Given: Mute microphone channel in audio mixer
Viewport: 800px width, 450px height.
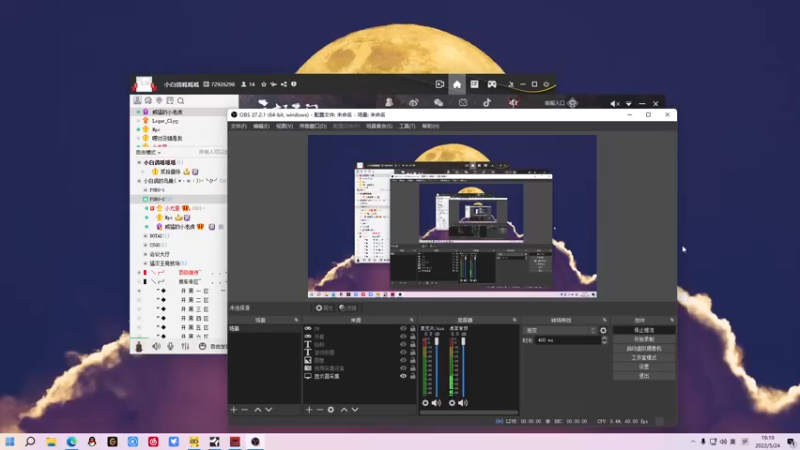Looking at the screenshot, I should point(436,403).
